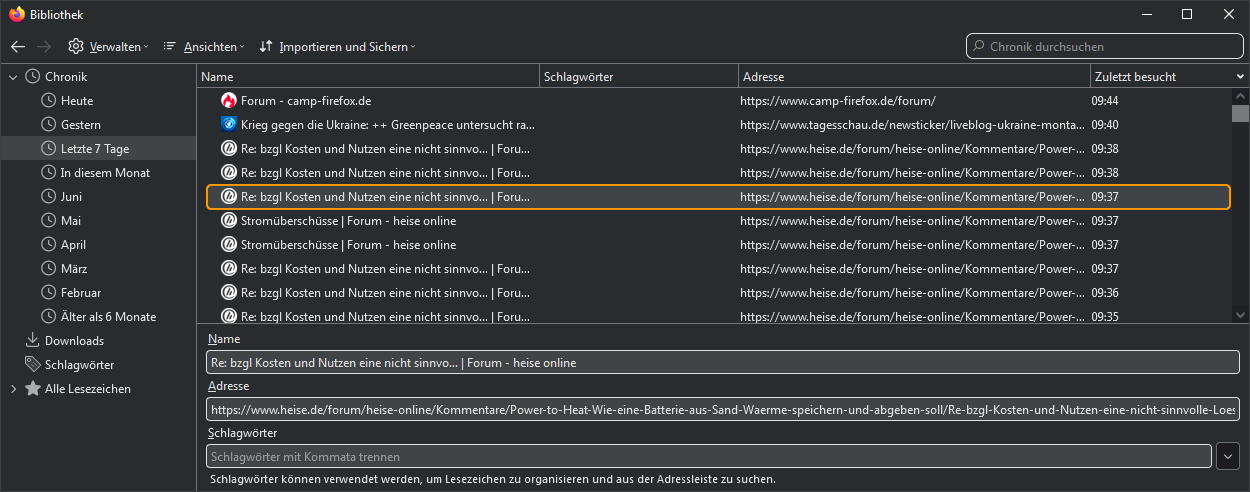Image resolution: width=1250 pixels, height=492 pixels.
Task: Click the Alle Lesezeichen star icon
Action: (32, 389)
